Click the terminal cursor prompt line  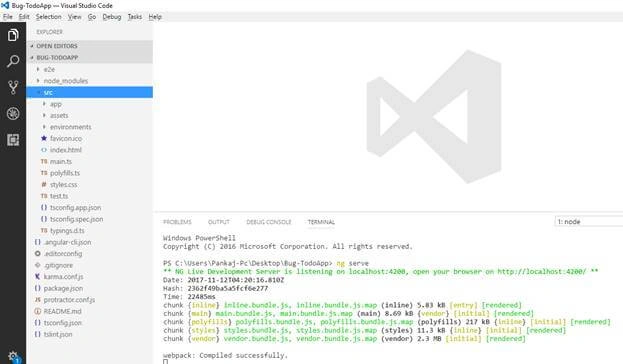(x=165, y=361)
